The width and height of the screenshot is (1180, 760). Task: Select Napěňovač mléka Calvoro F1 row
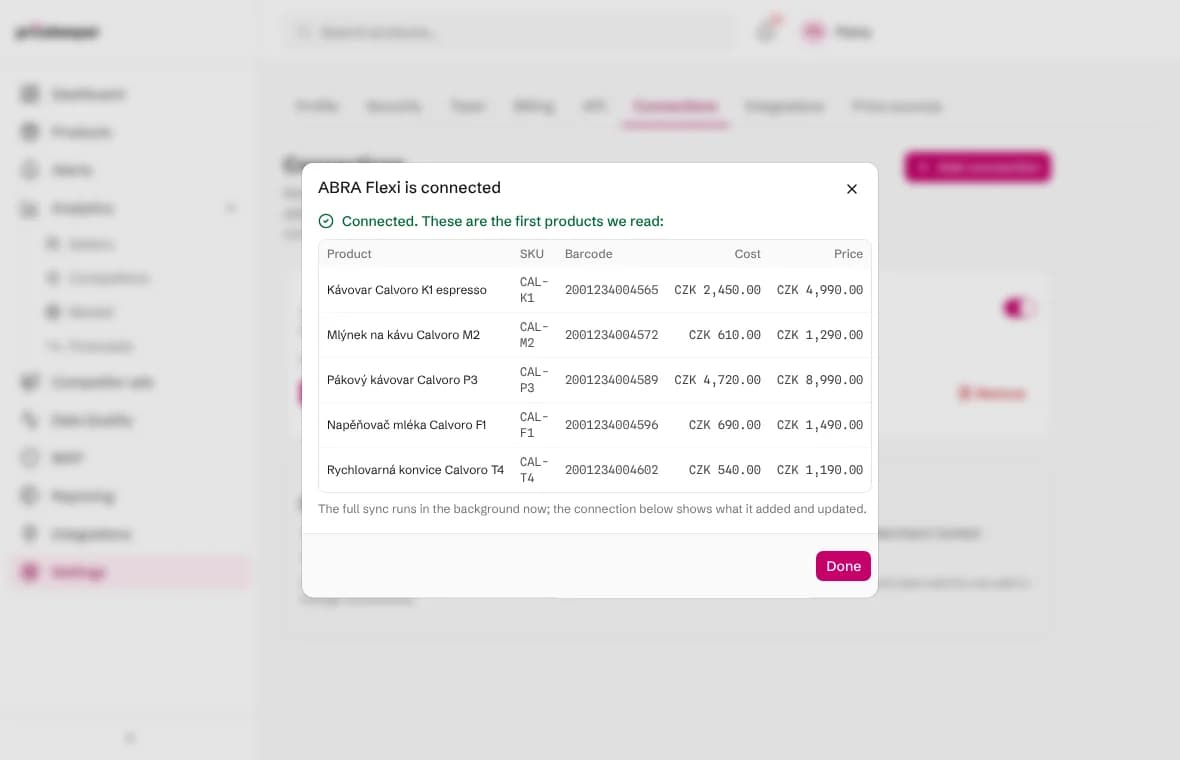click(x=595, y=425)
